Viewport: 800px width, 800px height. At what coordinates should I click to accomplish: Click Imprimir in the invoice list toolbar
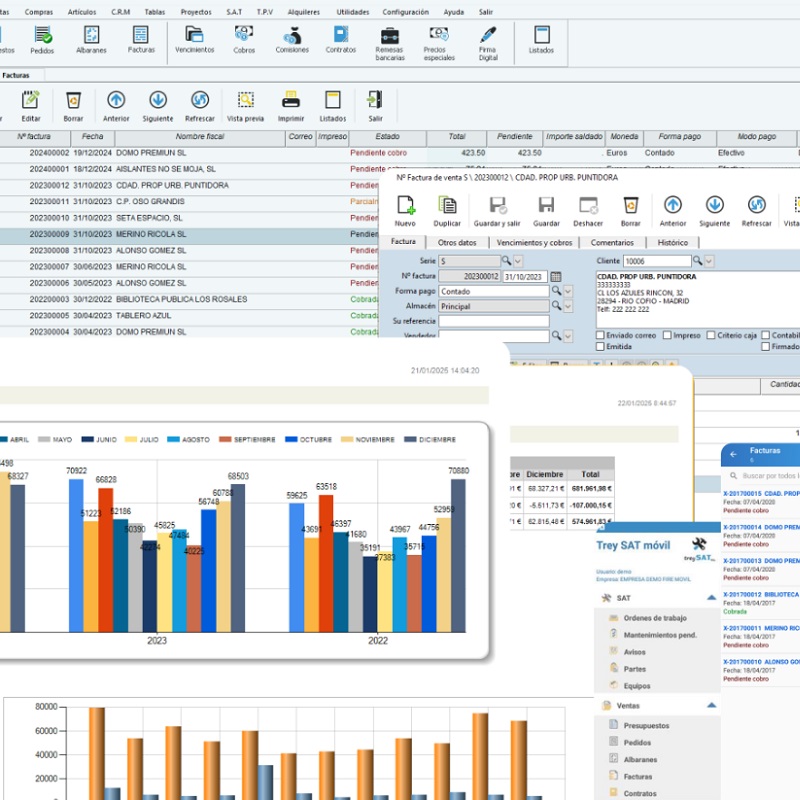291,106
